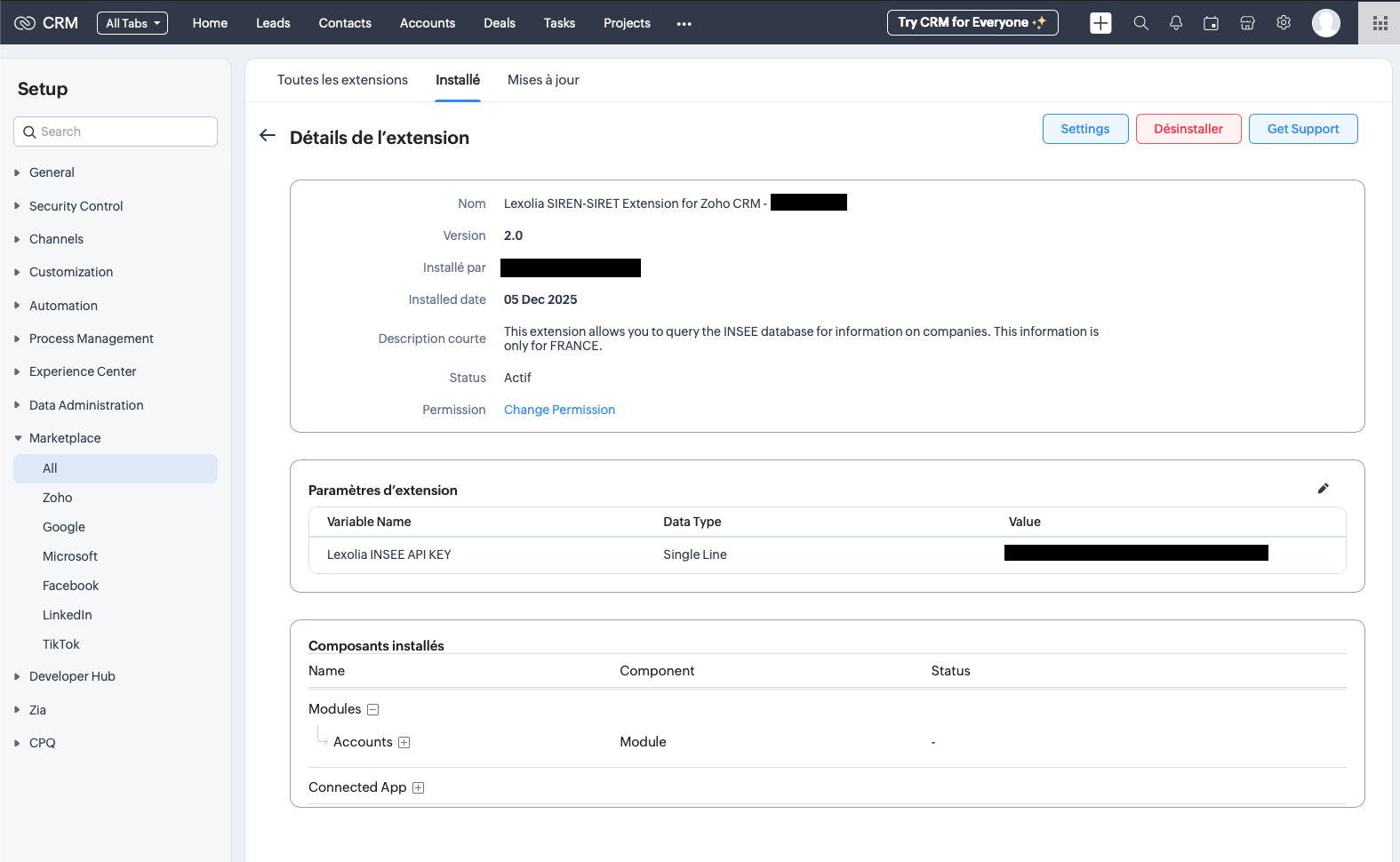Open the apps grid launcher icon
This screenshot has height=862, width=1400.
click(1380, 23)
